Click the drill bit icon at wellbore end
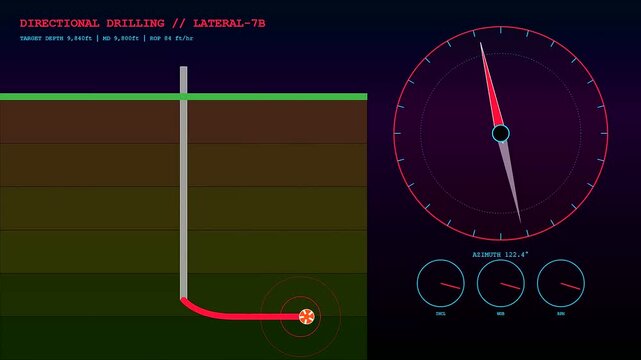 [x=307, y=316]
